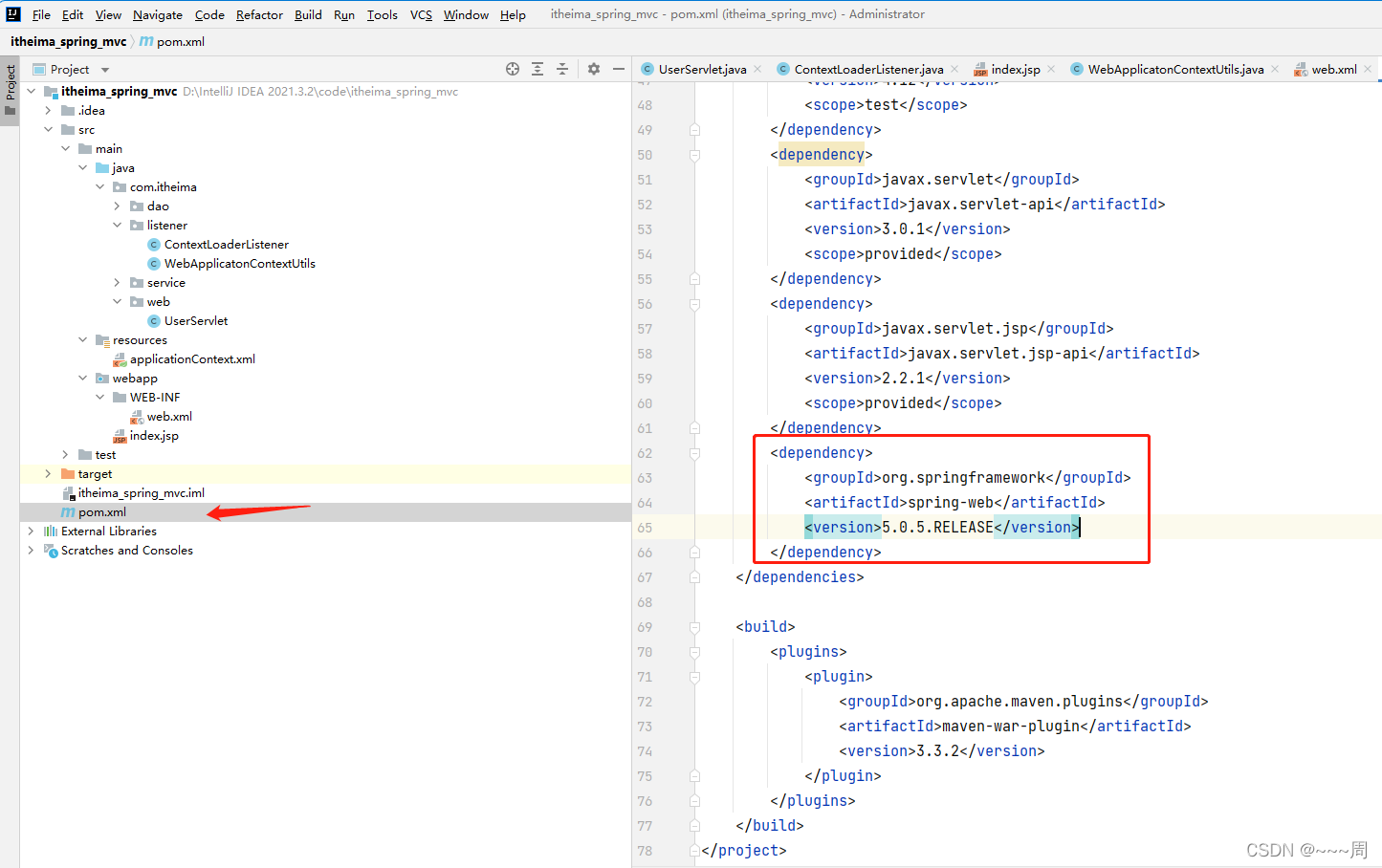Image resolution: width=1382 pixels, height=868 pixels.
Task: Expand the test folder
Action: pyautogui.click(x=65, y=454)
